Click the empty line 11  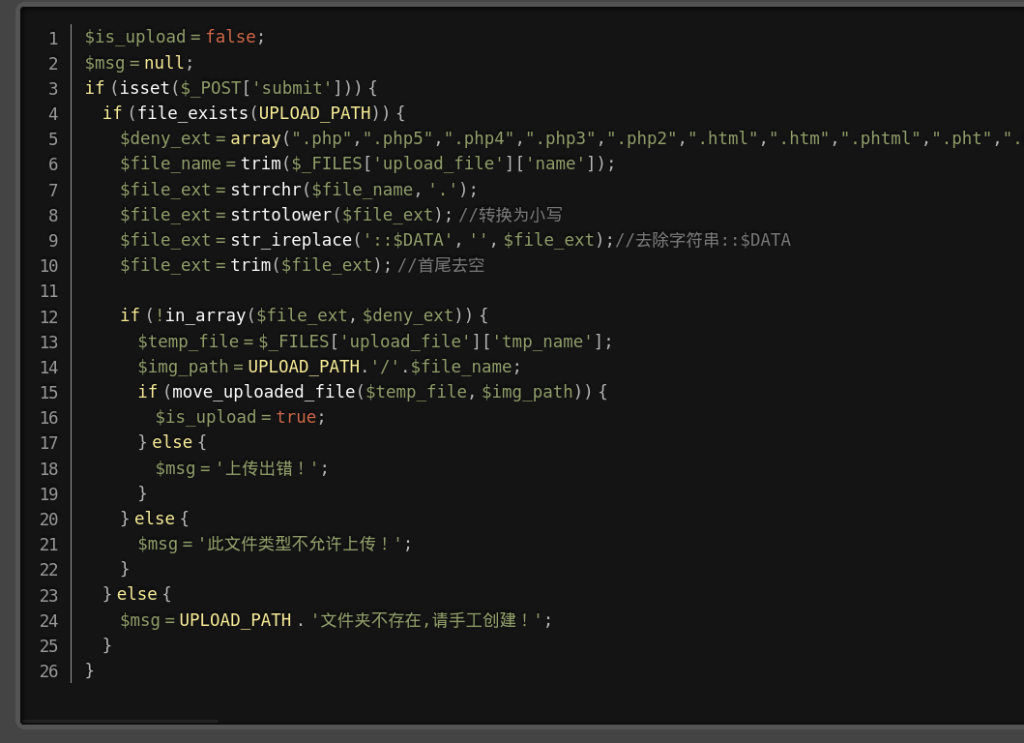[x=522, y=291]
